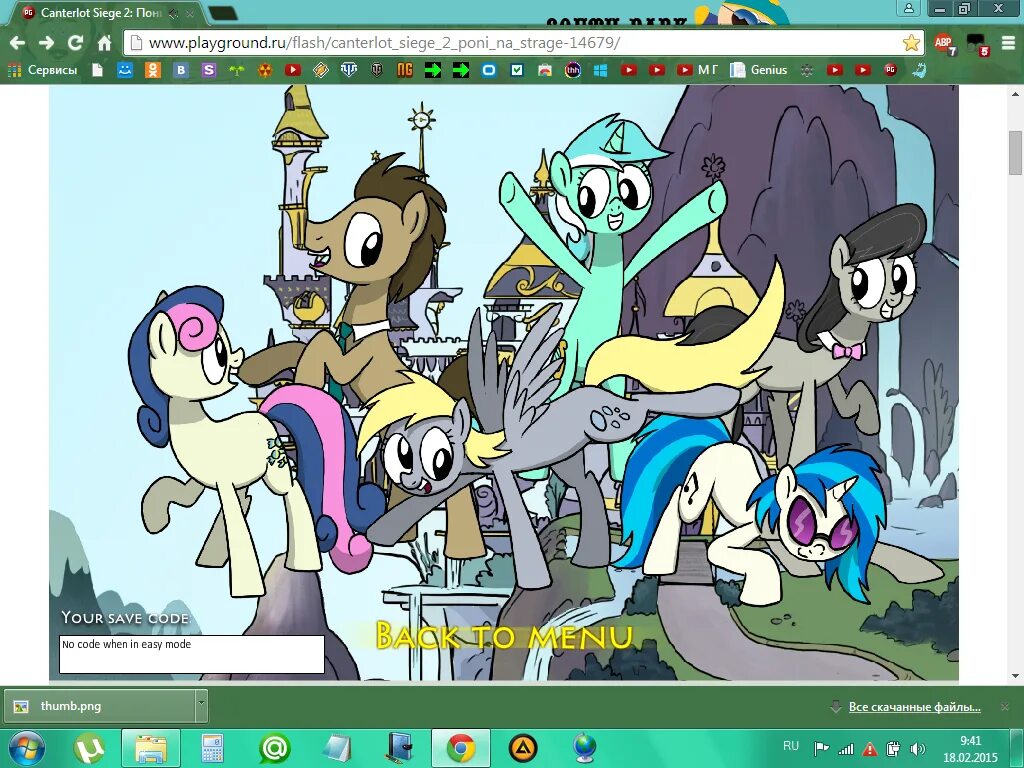Close the downloads bar

1005,707
